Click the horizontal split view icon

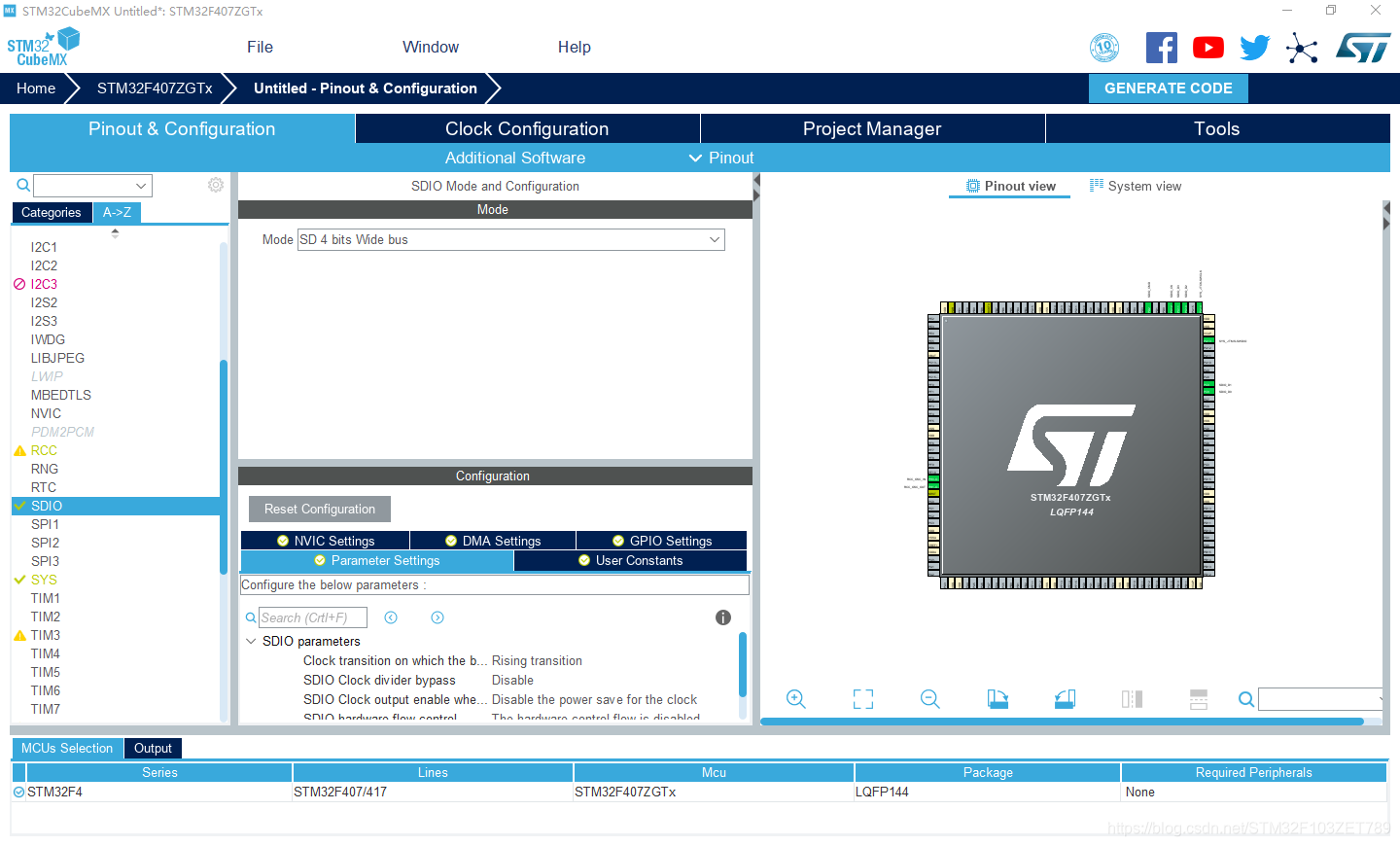[x=1199, y=699]
